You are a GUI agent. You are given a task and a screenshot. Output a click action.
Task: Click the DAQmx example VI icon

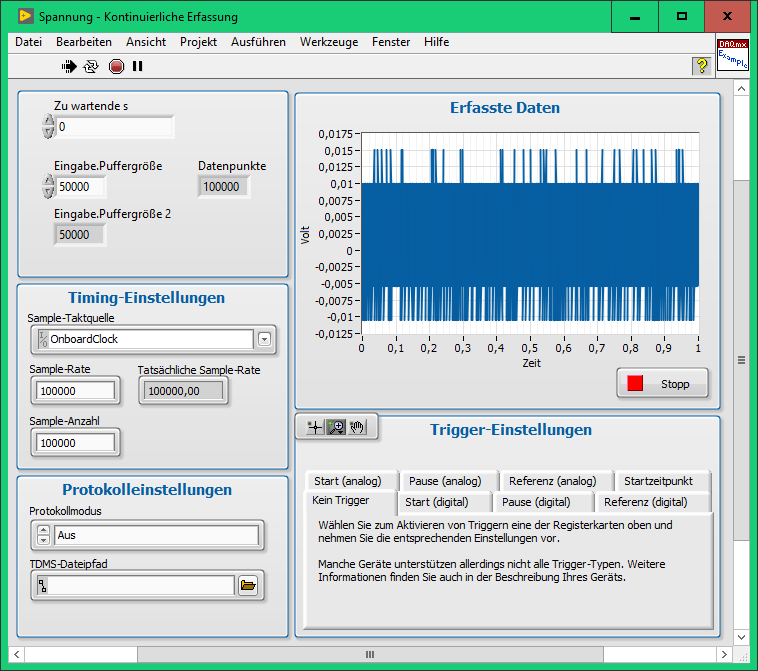[732, 55]
